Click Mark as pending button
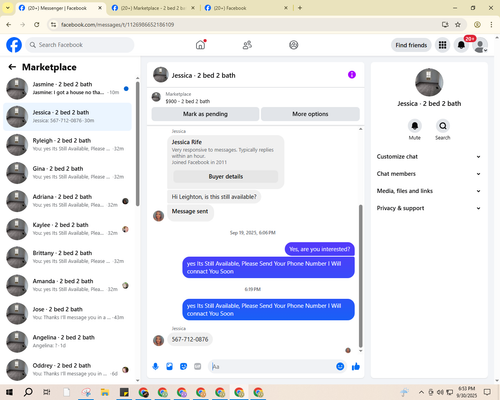This screenshot has width=500, height=400. click(x=205, y=114)
